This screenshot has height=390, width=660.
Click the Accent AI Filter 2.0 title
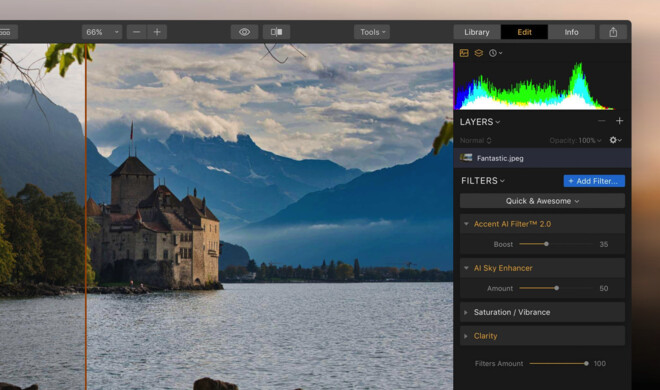click(512, 224)
